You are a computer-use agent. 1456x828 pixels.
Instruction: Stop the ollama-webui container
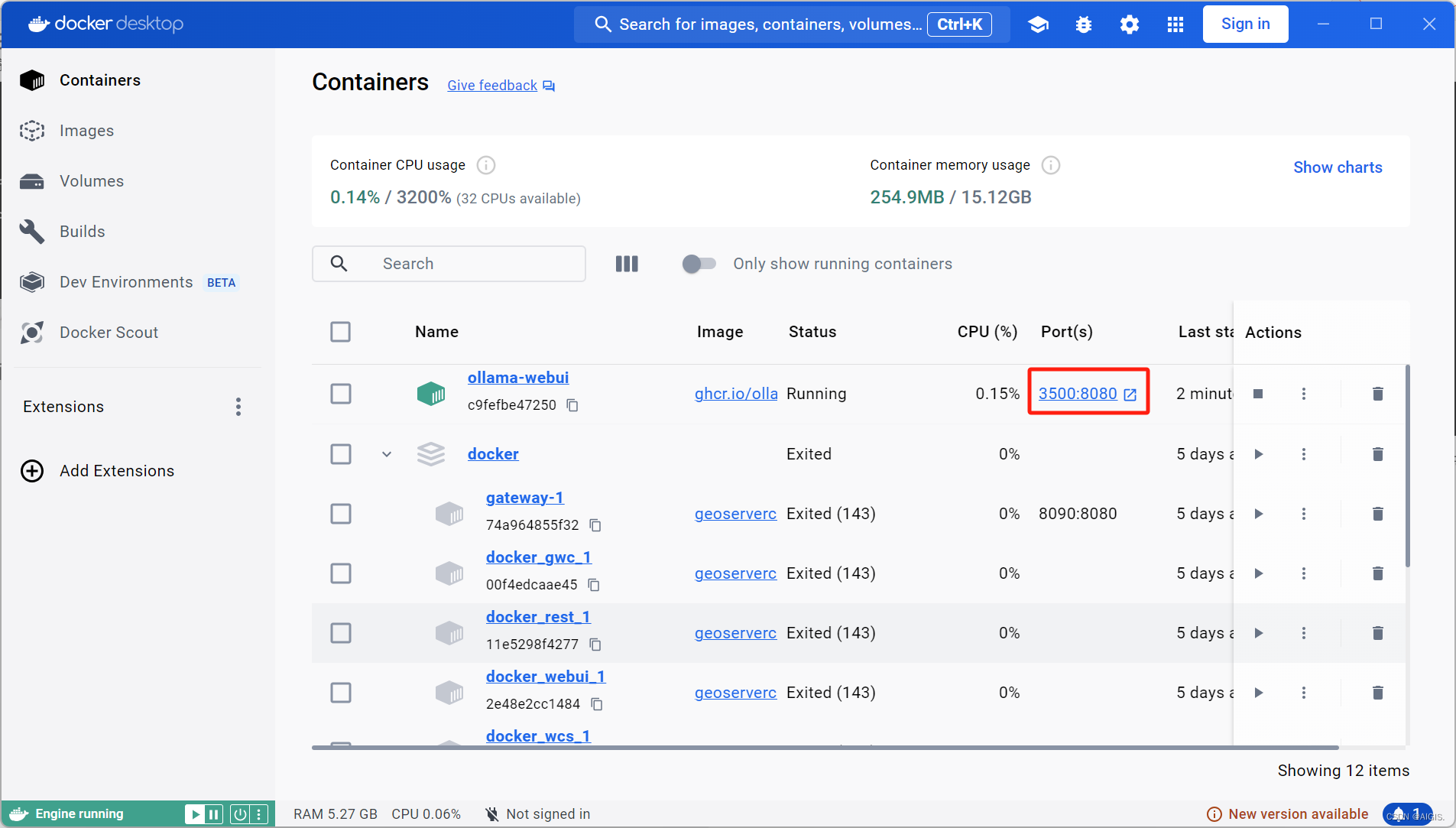[x=1258, y=394]
